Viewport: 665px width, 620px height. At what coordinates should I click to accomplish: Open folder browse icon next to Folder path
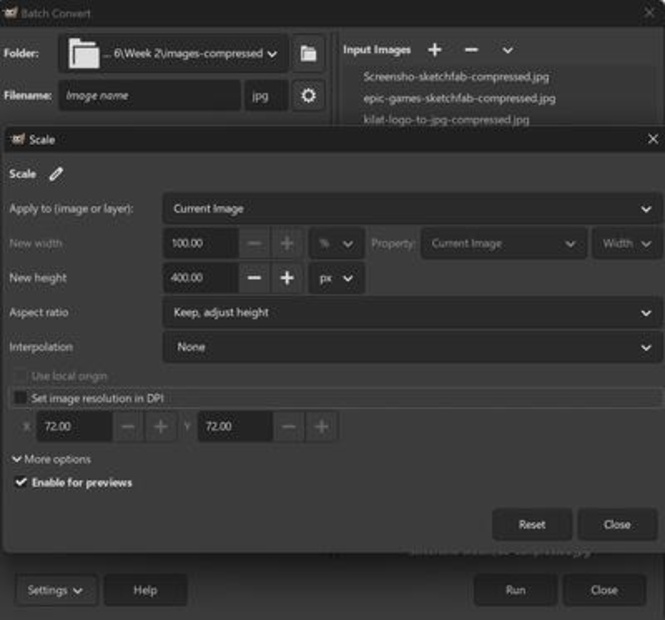pos(308,53)
